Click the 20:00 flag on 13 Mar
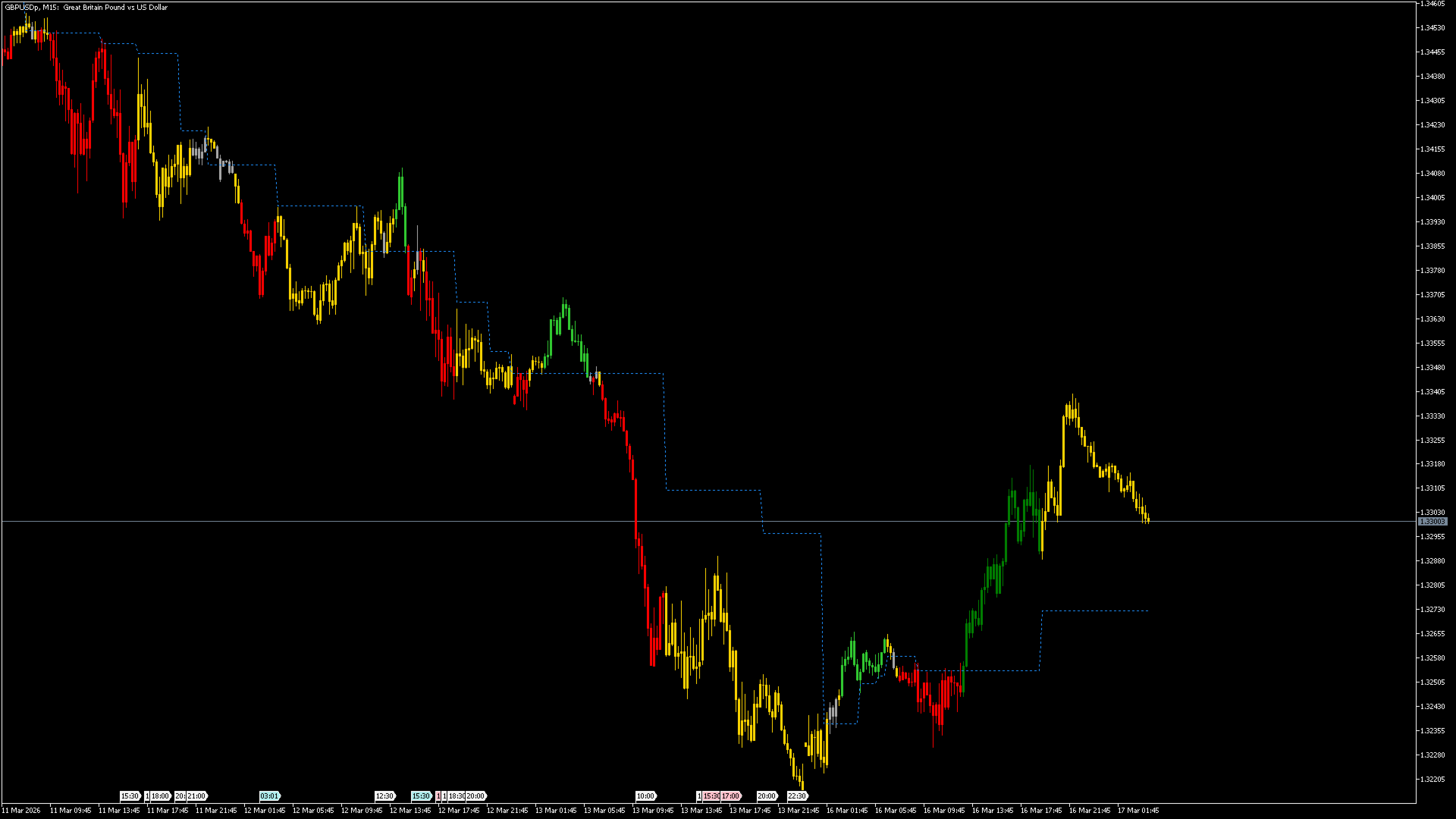1456x819 pixels. [x=767, y=796]
